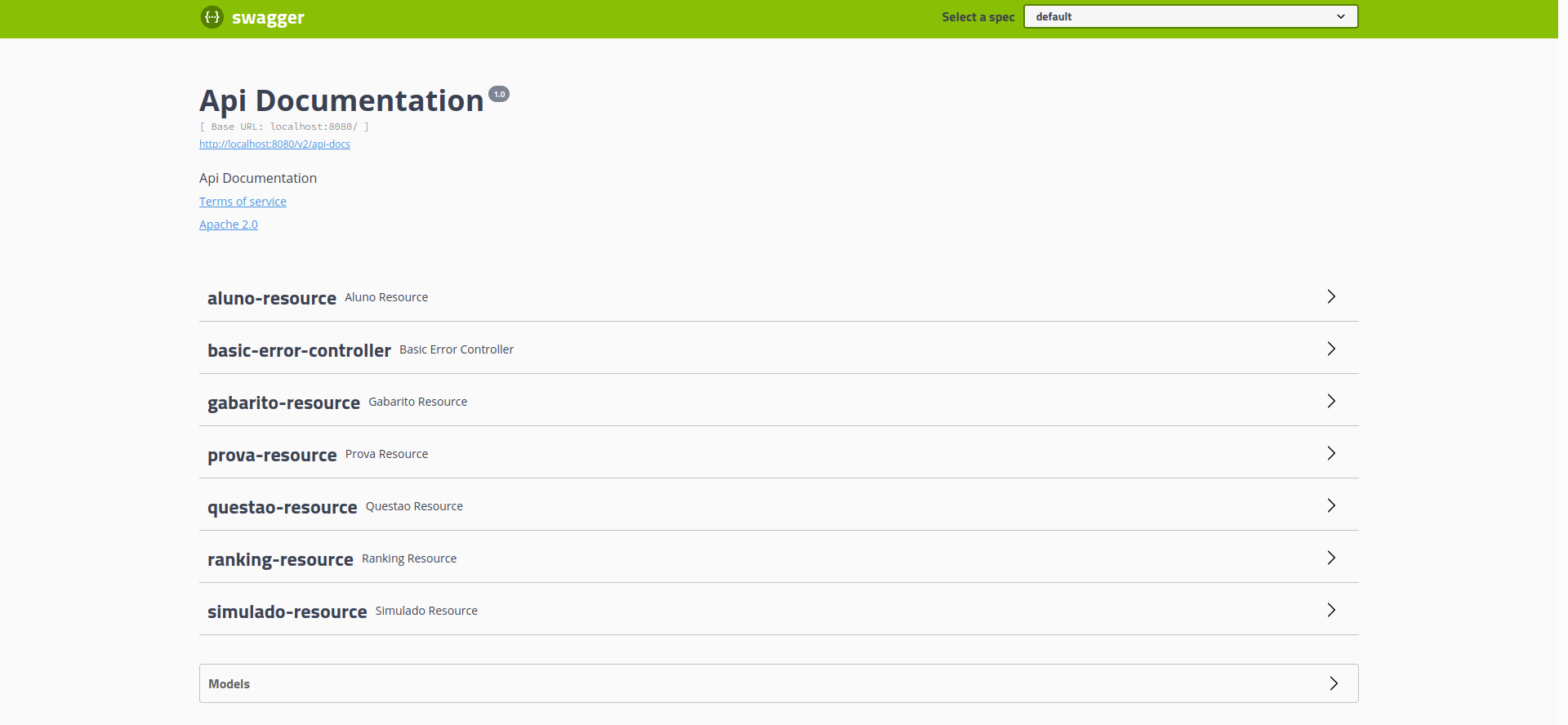
Task: Open the localhost api-docs link
Action: click(274, 145)
